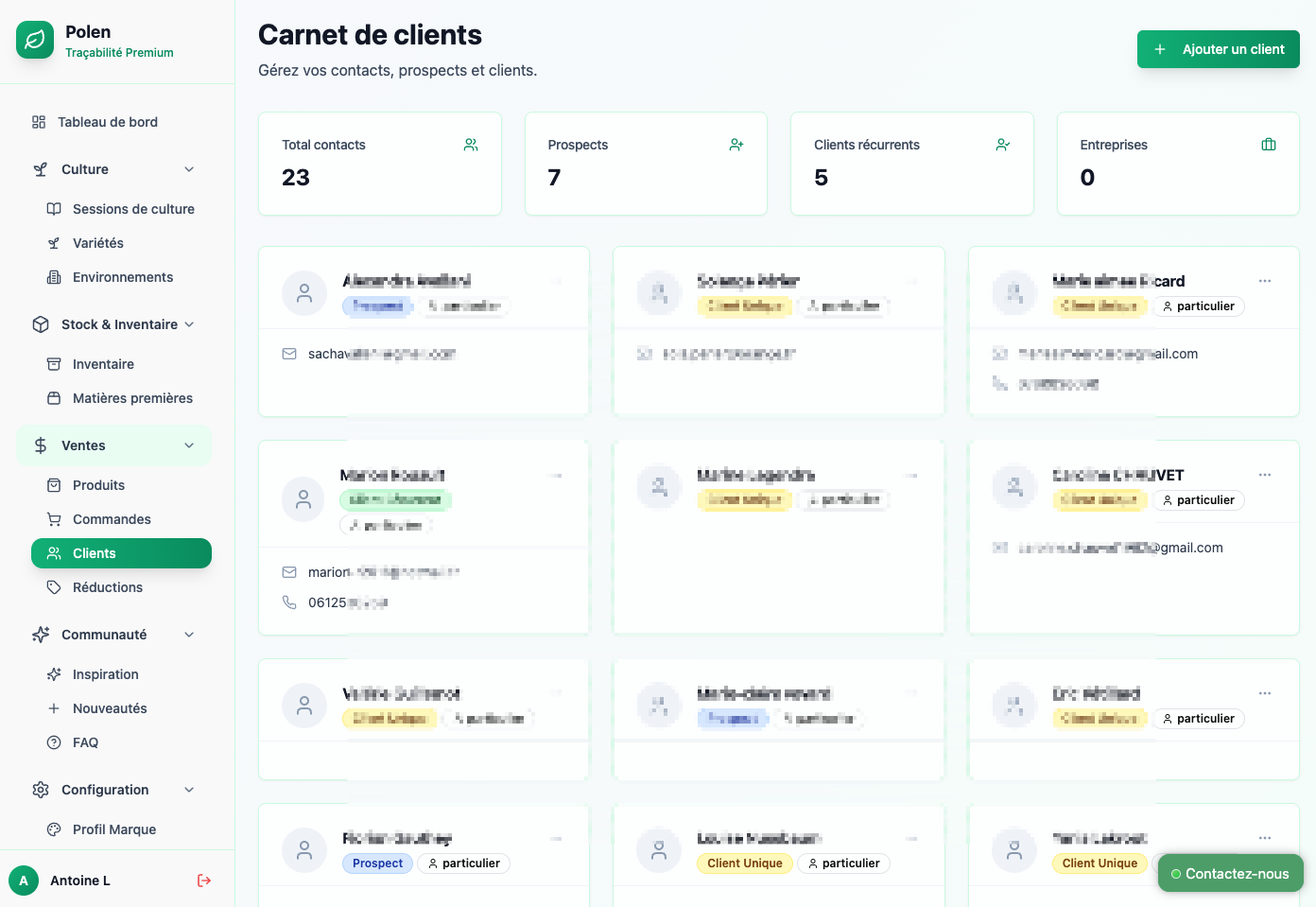
Task: Open options menu on the ...card client card
Action: pyautogui.click(x=1265, y=281)
